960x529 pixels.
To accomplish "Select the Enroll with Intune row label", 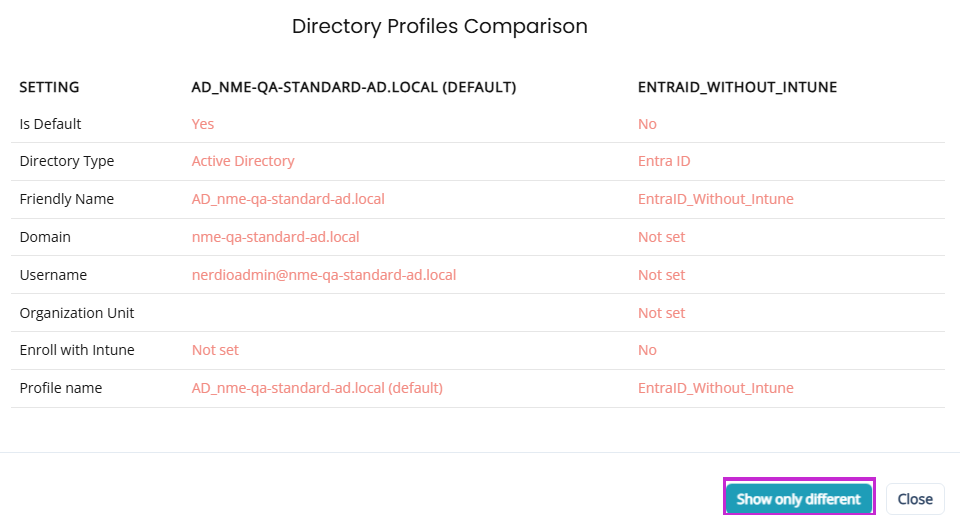I will (x=77, y=350).
